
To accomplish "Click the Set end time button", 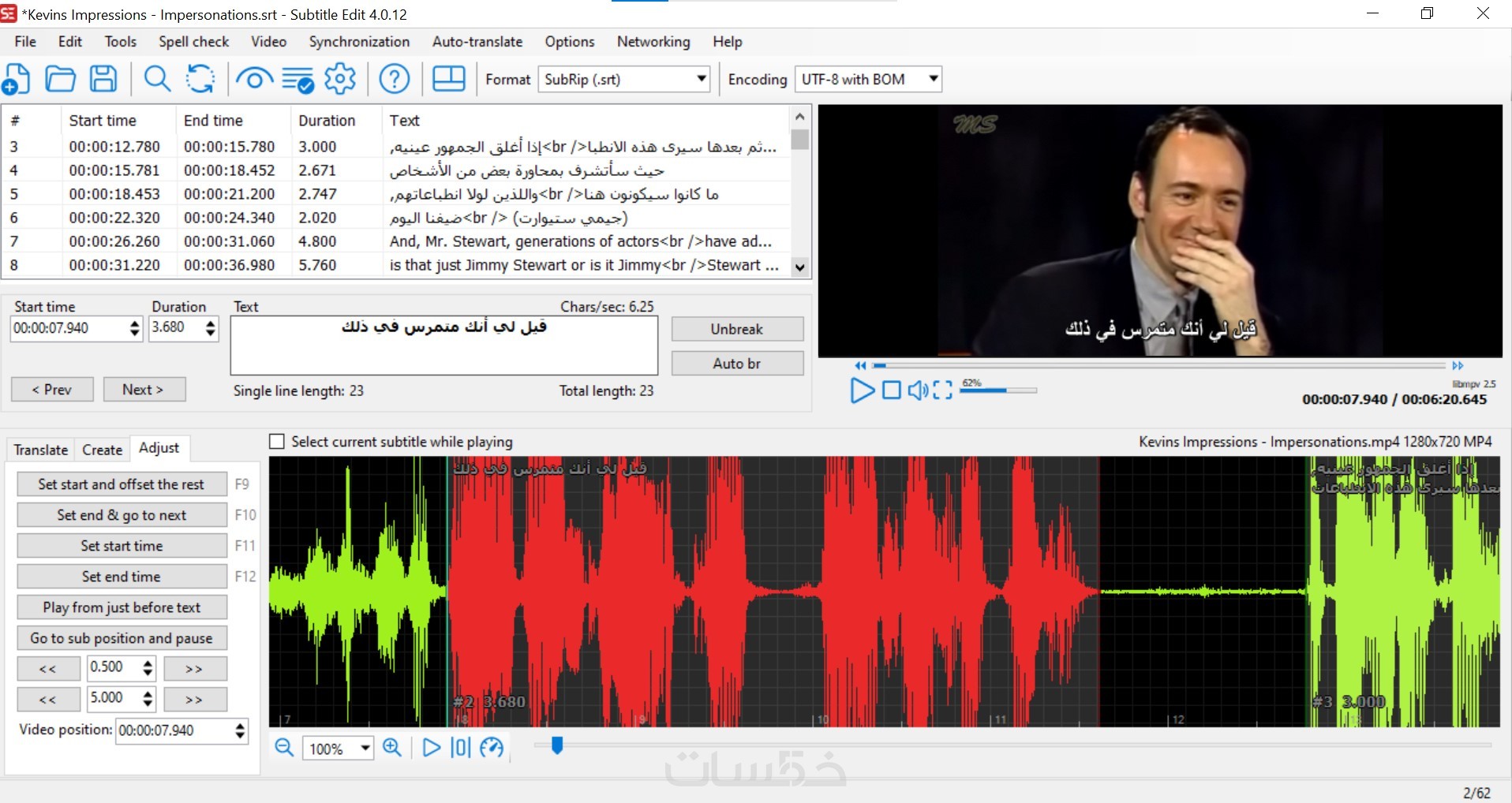I will (122, 577).
